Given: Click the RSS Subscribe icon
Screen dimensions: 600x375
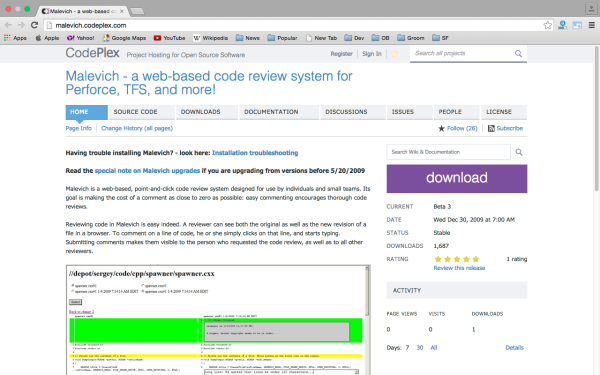Looking at the screenshot, I should click(491, 129).
